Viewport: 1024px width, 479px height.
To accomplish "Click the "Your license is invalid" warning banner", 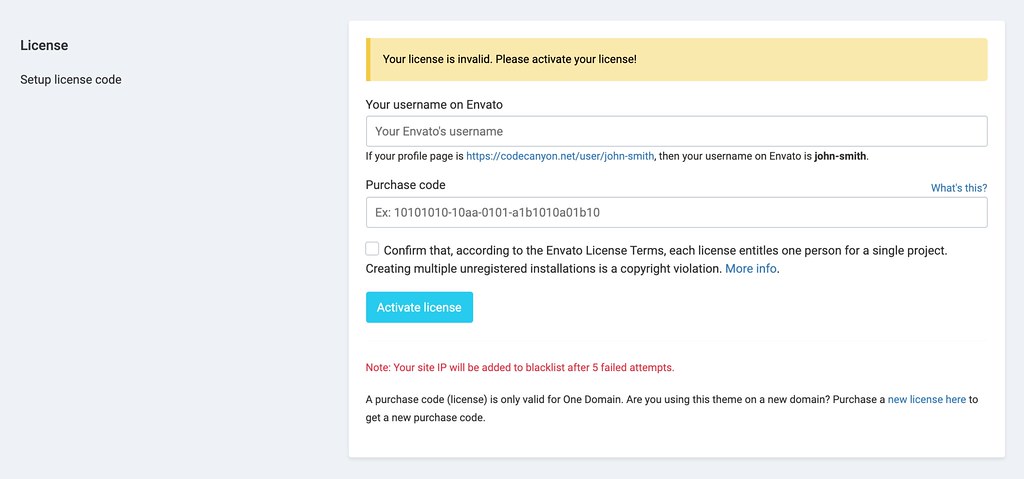I will pyautogui.click(x=676, y=59).
